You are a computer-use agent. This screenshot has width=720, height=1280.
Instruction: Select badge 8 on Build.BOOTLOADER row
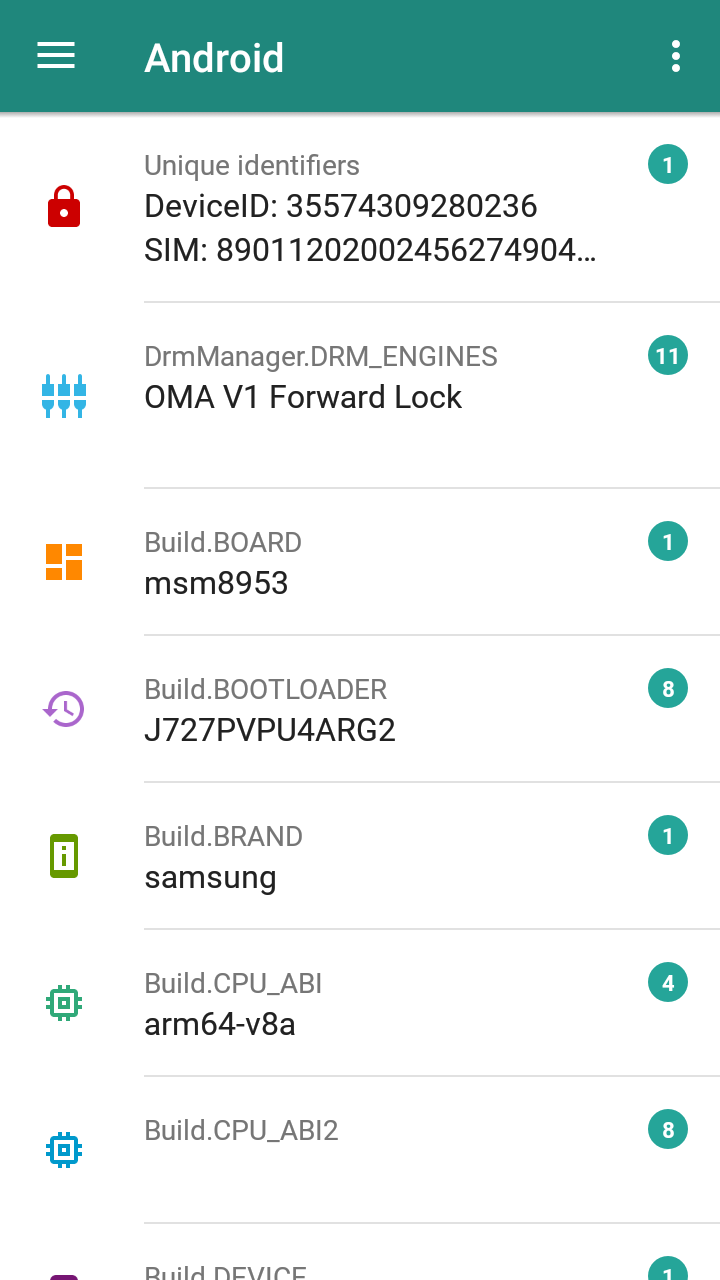[668, 689]
